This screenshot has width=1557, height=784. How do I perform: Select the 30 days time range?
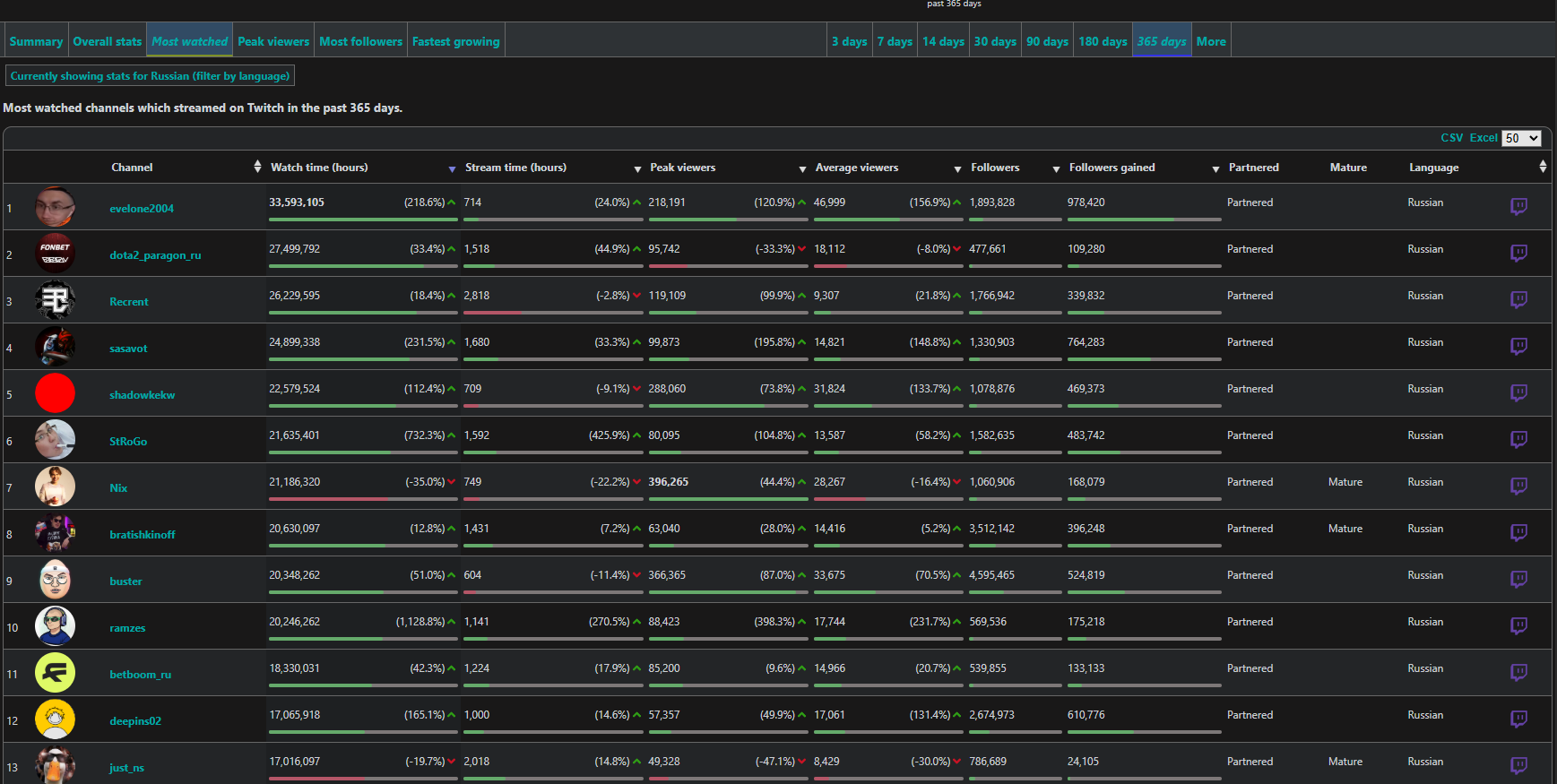point(995,41)
